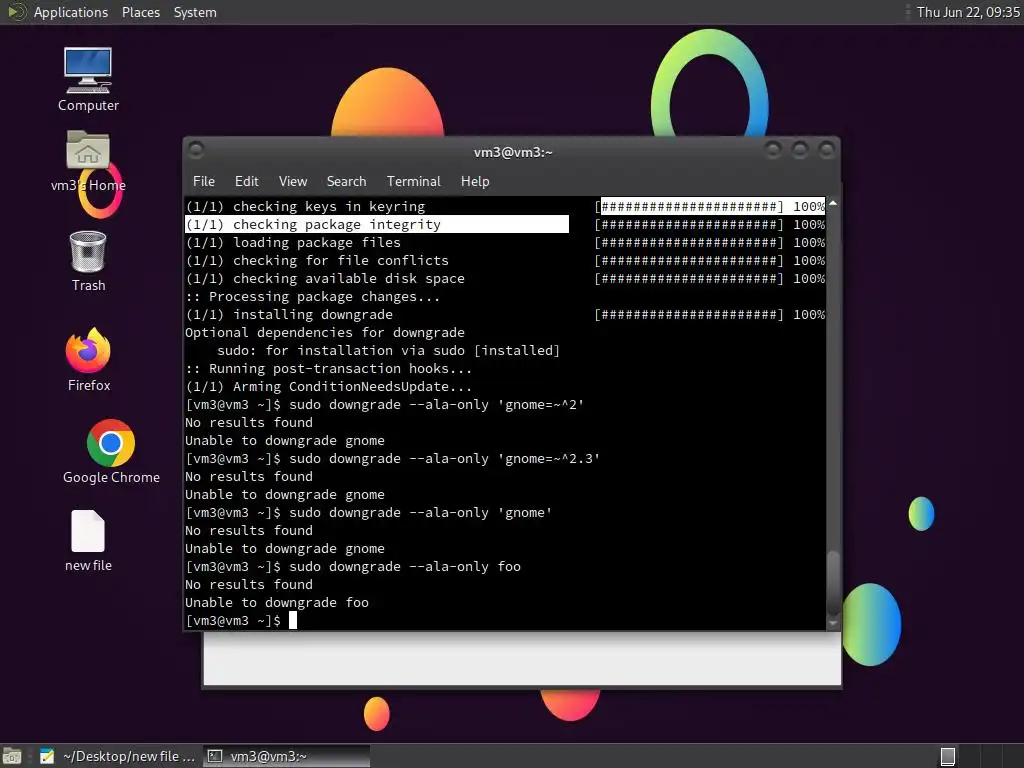
Task: Click the terminal prompt cursor on last line
Action: 293,620
